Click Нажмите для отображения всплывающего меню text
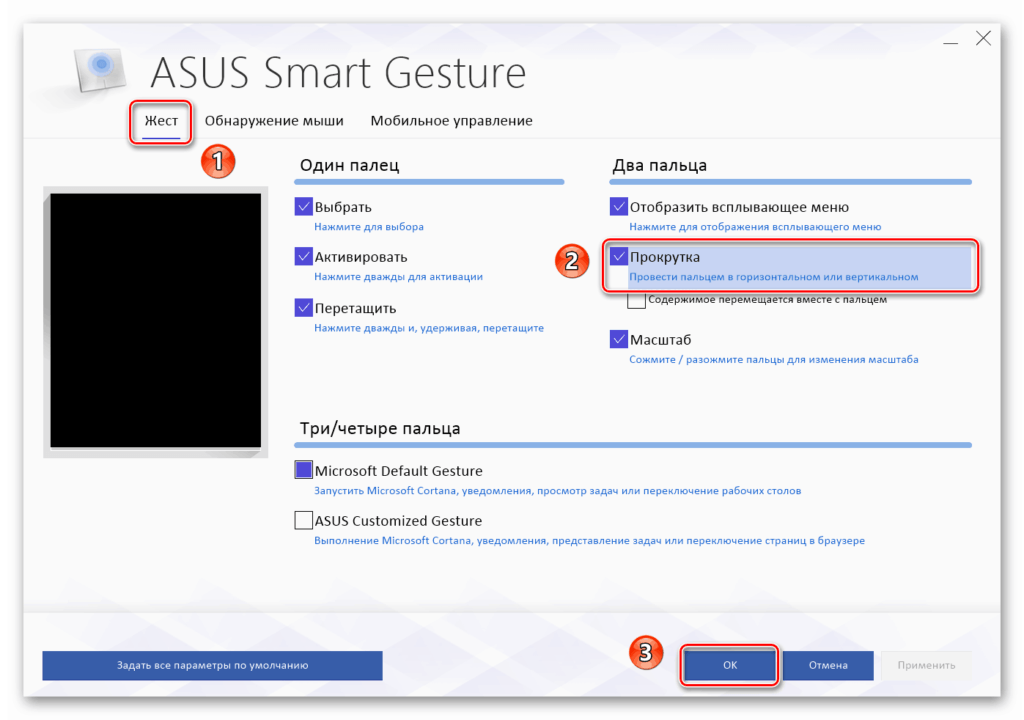 [x=755, y=227]
